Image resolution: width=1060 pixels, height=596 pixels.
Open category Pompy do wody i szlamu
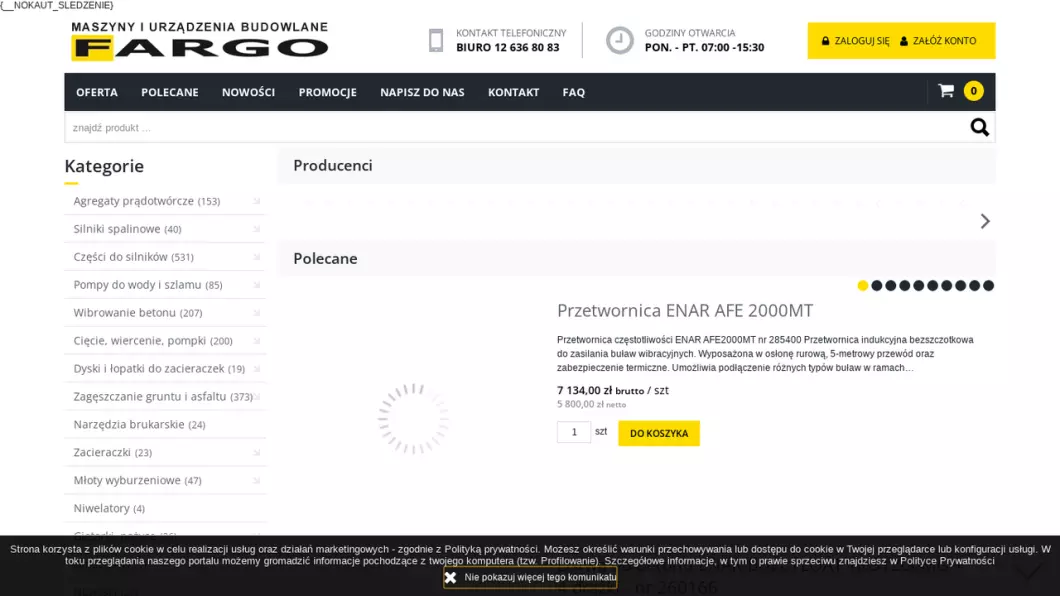coord(147,284)
